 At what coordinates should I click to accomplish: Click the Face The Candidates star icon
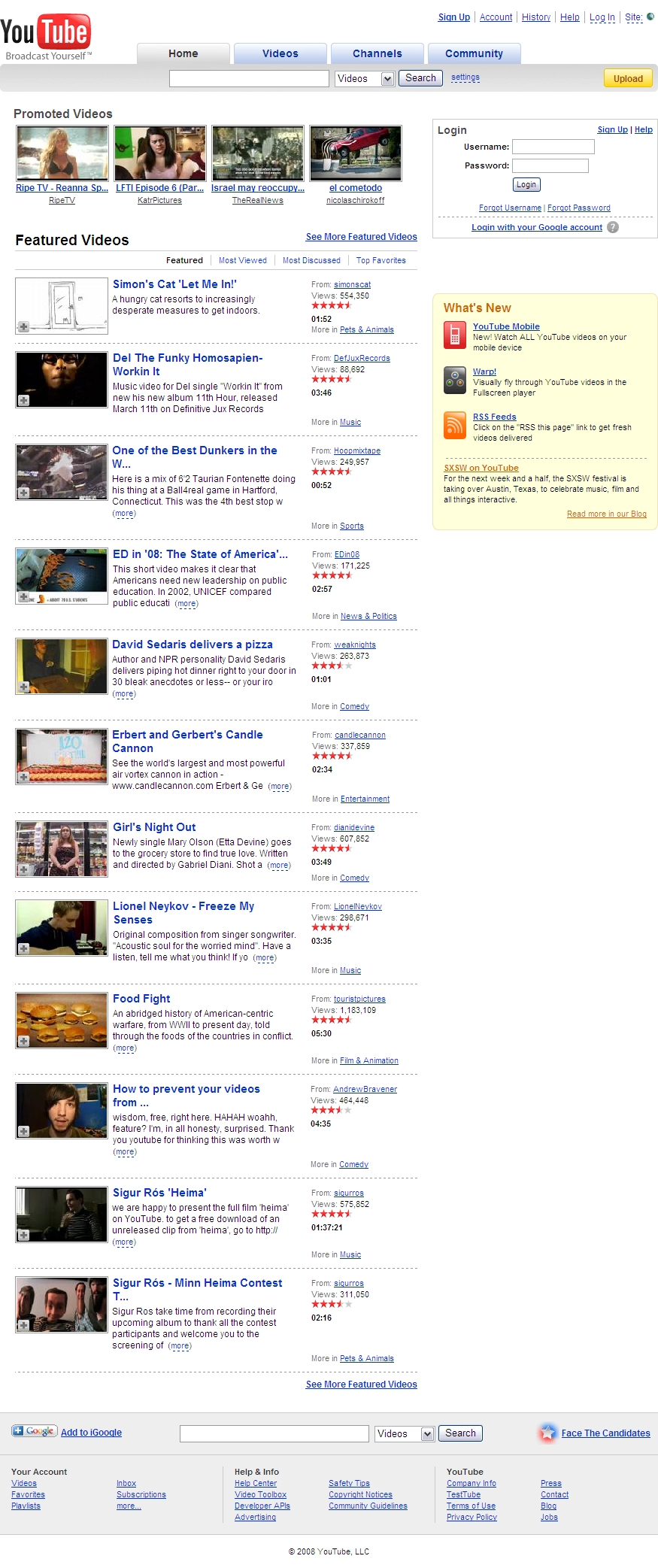pyautogui.click(x=548, y=1433)
